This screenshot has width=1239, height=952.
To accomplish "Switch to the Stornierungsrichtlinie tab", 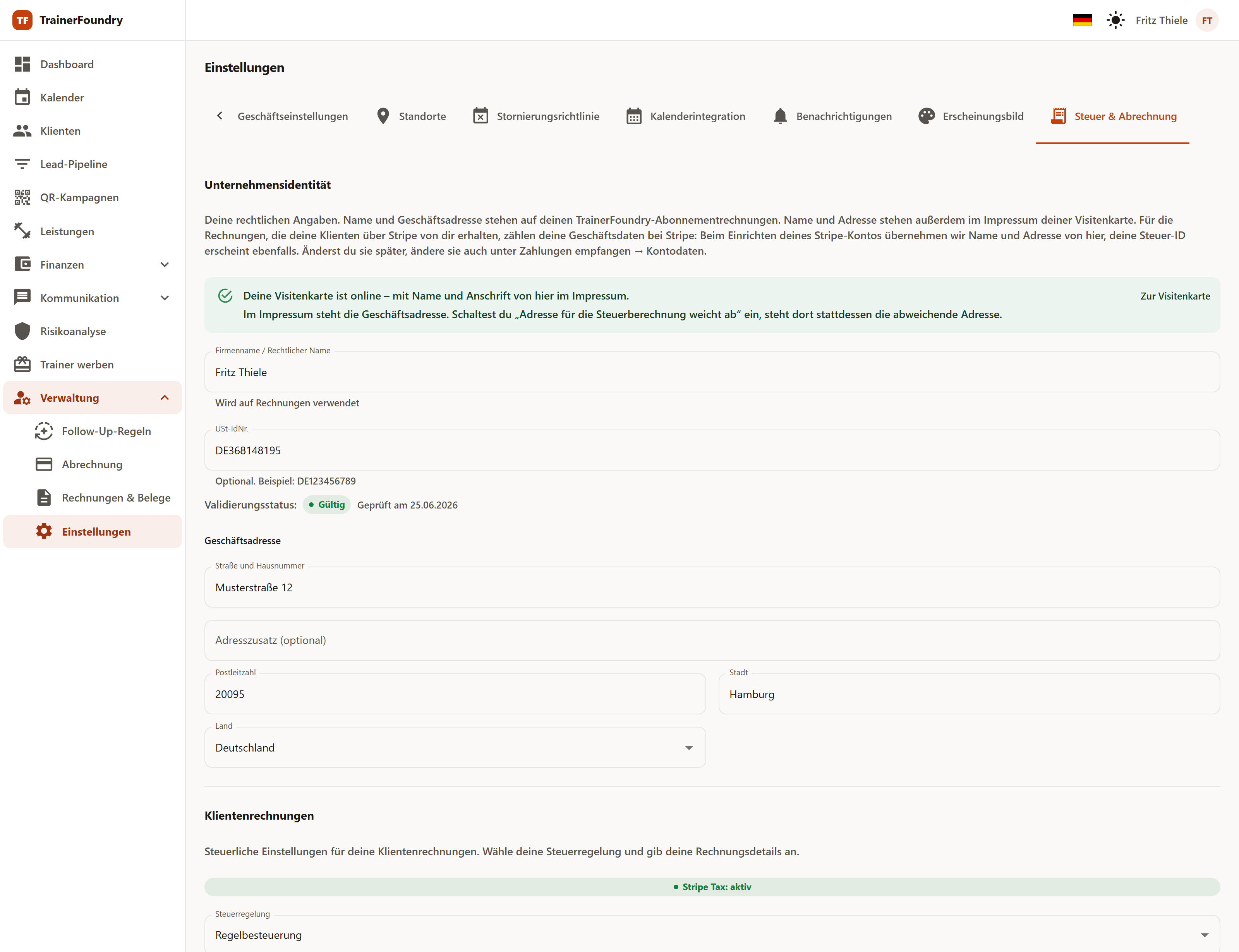I will tap(536, 116).
